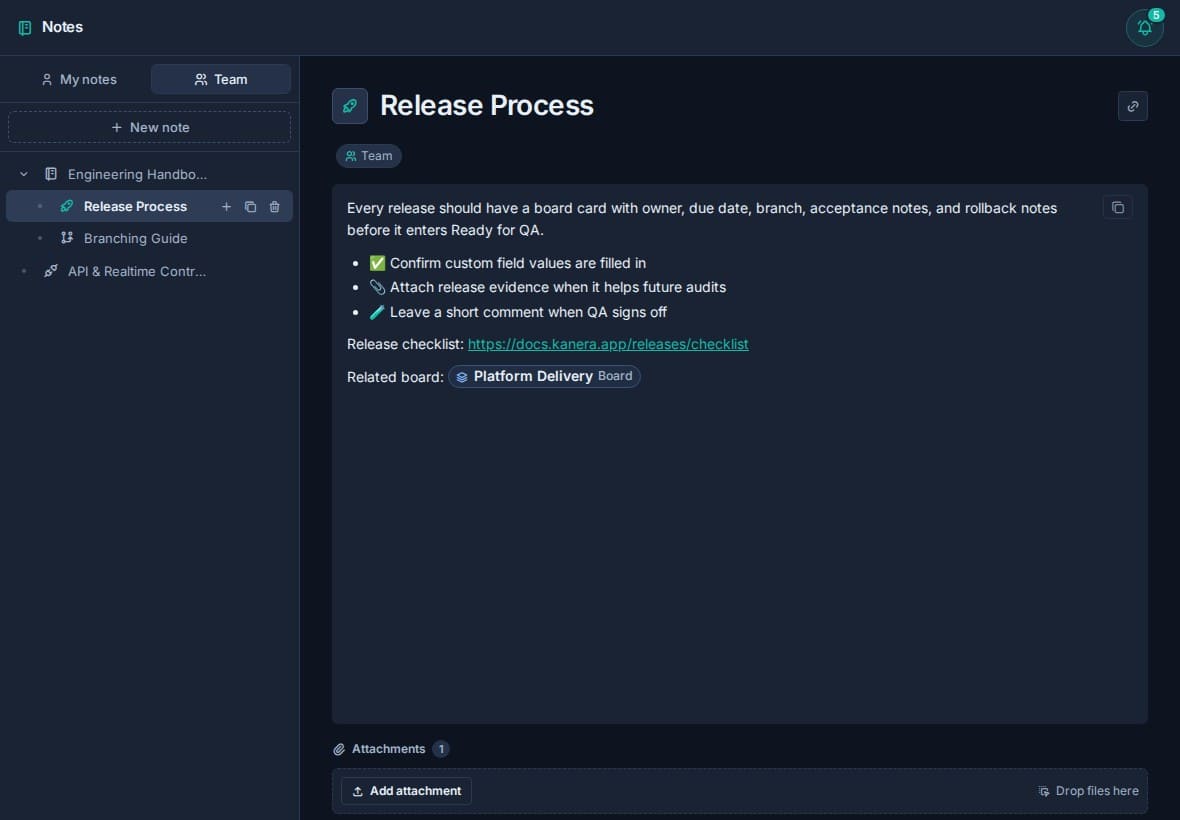This screenshot has height=820, width=1180.
Task: Click the Release Process title heading
Action: [x=487, y=105]
